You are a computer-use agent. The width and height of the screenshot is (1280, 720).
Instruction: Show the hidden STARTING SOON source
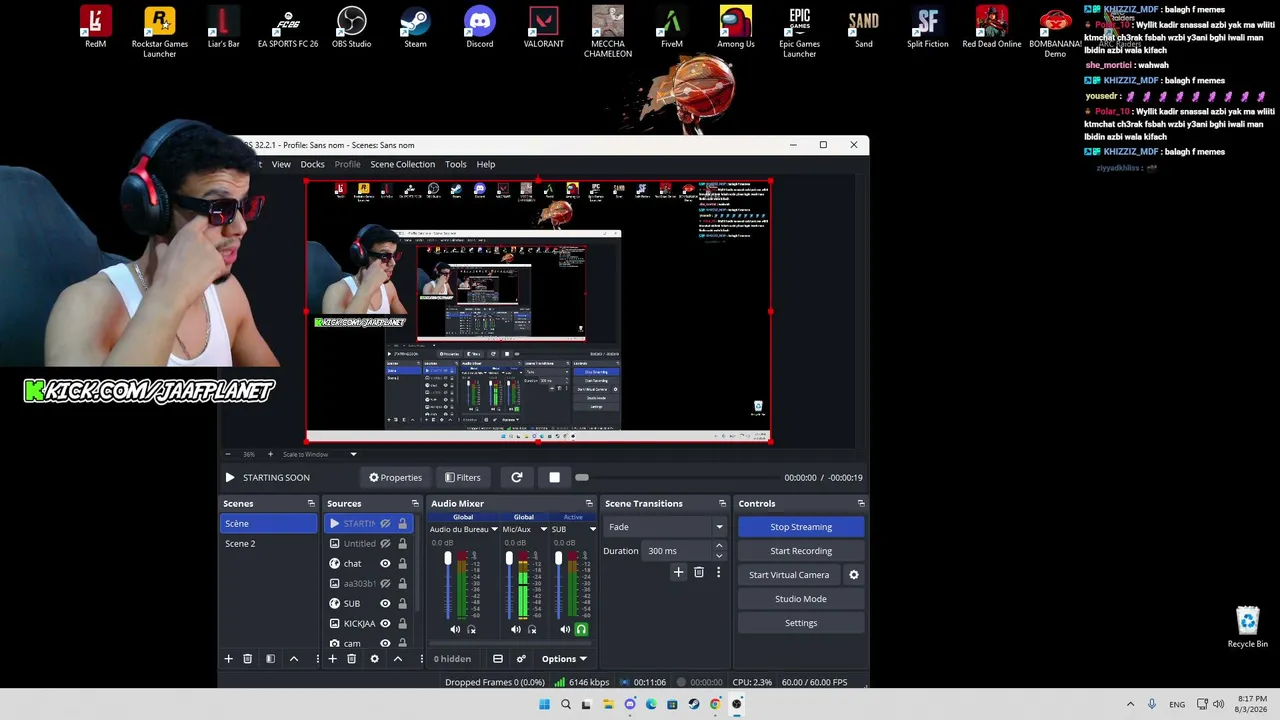(x=385, y=524)
